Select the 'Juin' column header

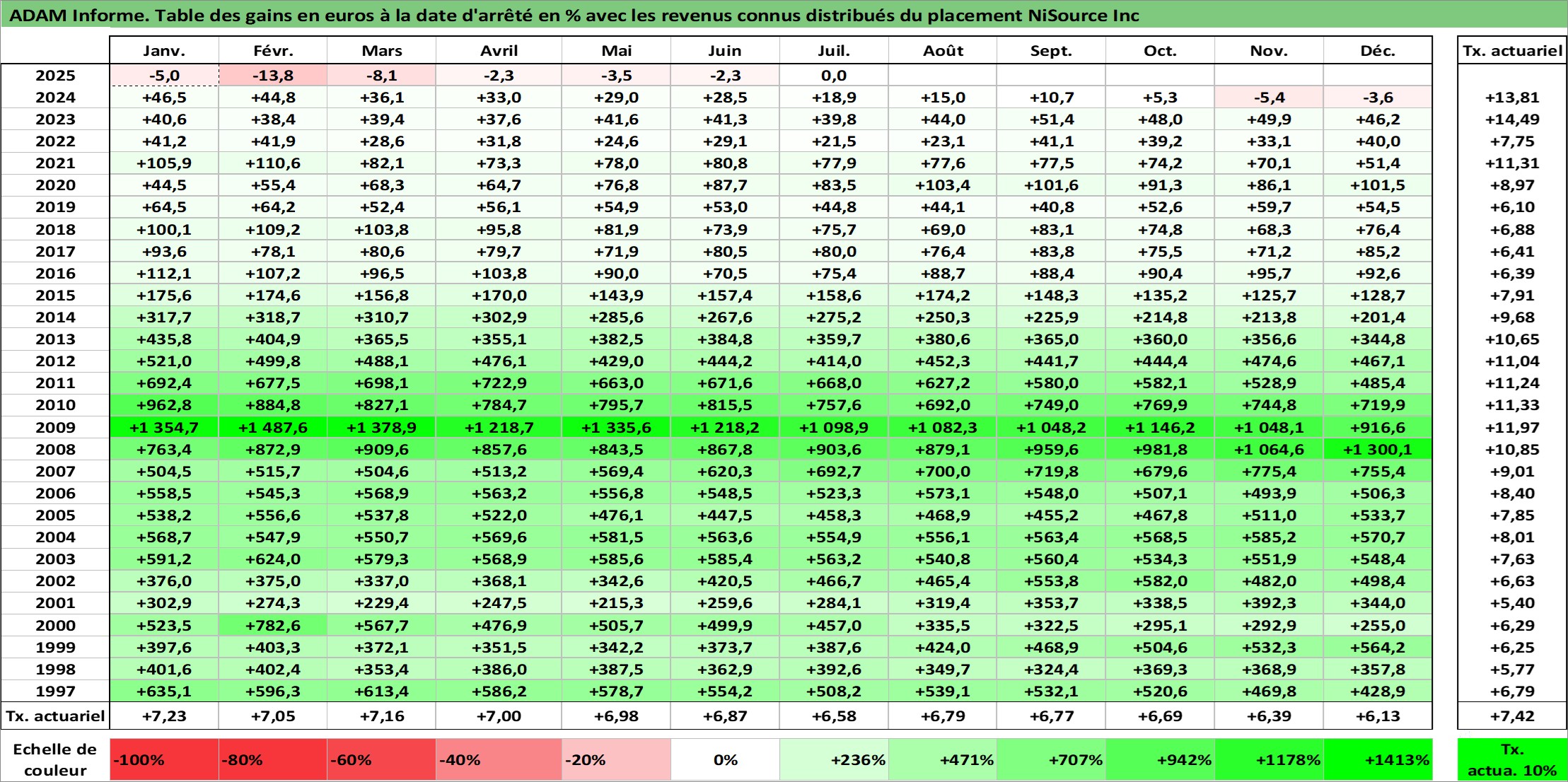725,50
